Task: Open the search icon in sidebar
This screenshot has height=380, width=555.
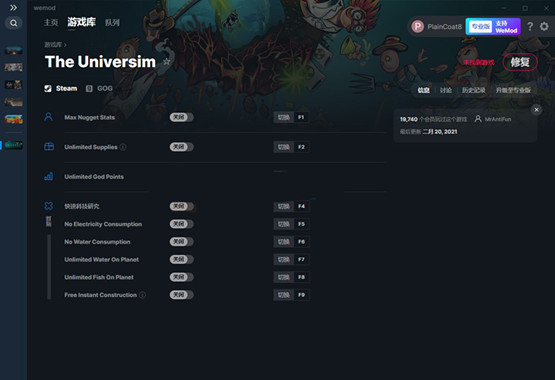Action: [13, 23]
